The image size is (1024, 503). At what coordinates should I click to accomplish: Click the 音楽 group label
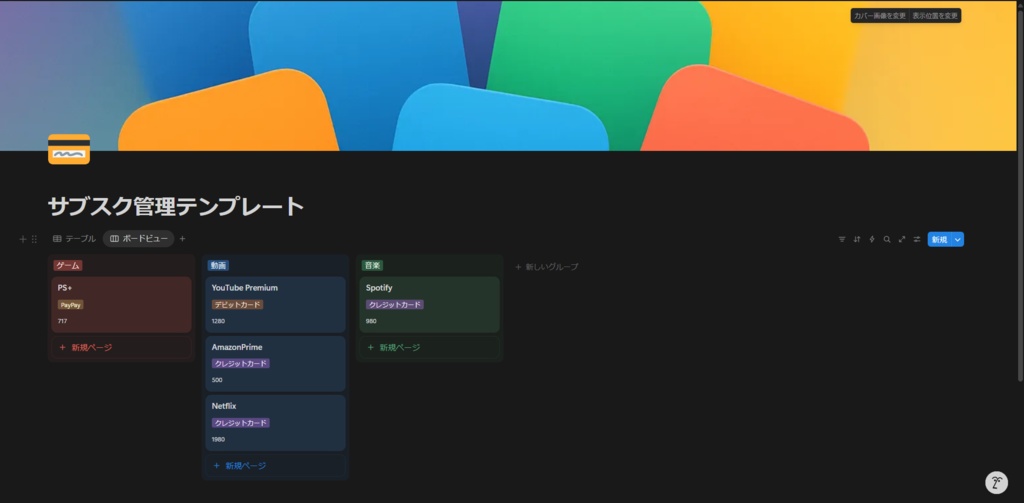(372, 265)
